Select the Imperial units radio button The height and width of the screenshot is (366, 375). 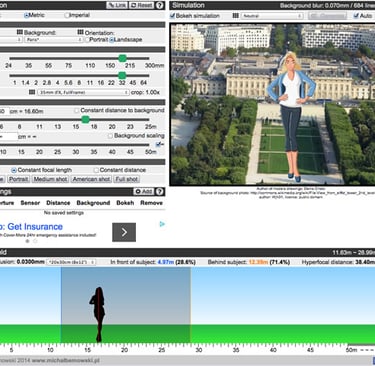coord(67,15)
